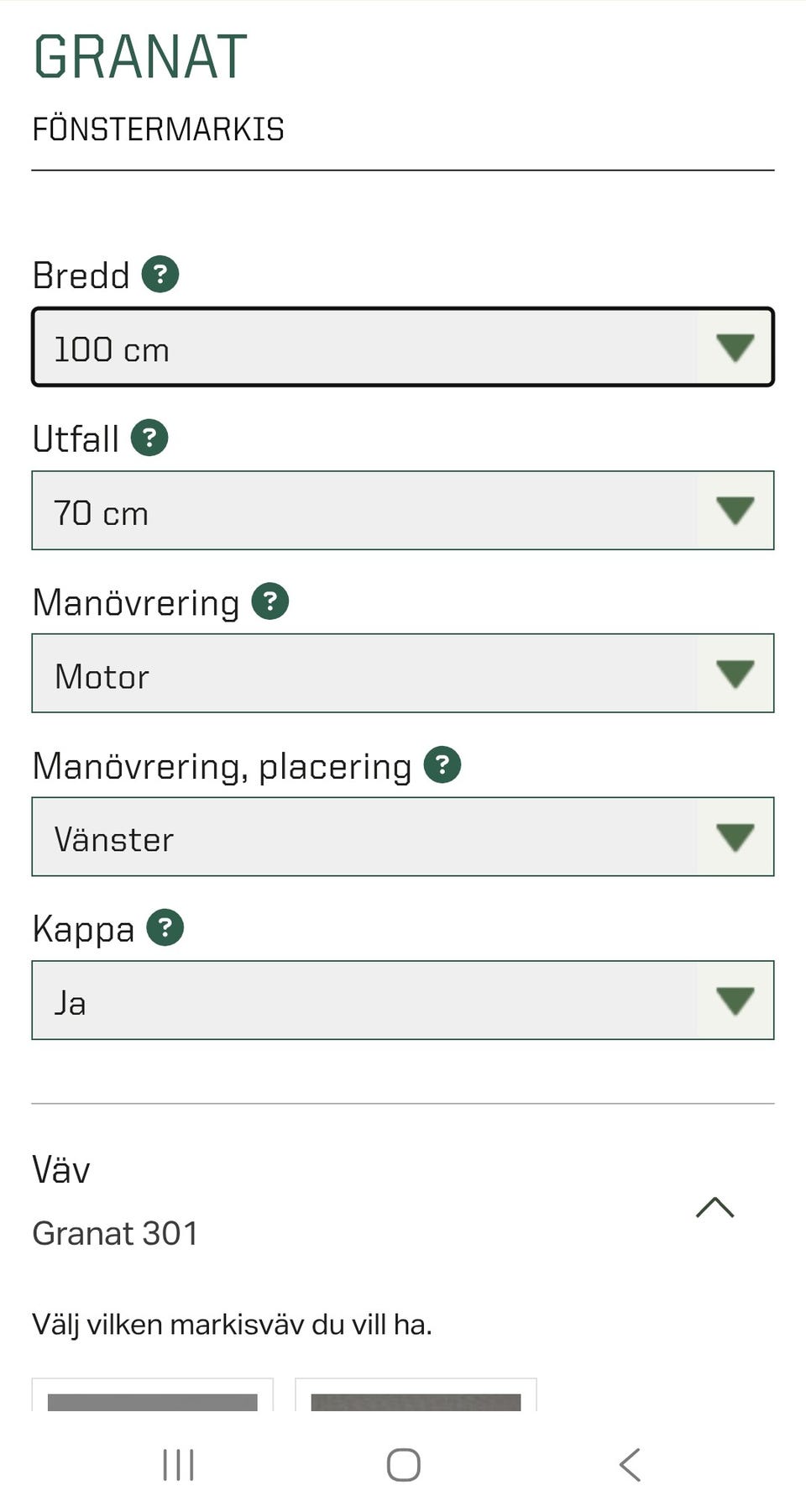Image resolution: width=806 pixels, height=1512 pixels.
Task: Tap the FÖNSTERMARKIS subtitle text
Action: (158, 129)
